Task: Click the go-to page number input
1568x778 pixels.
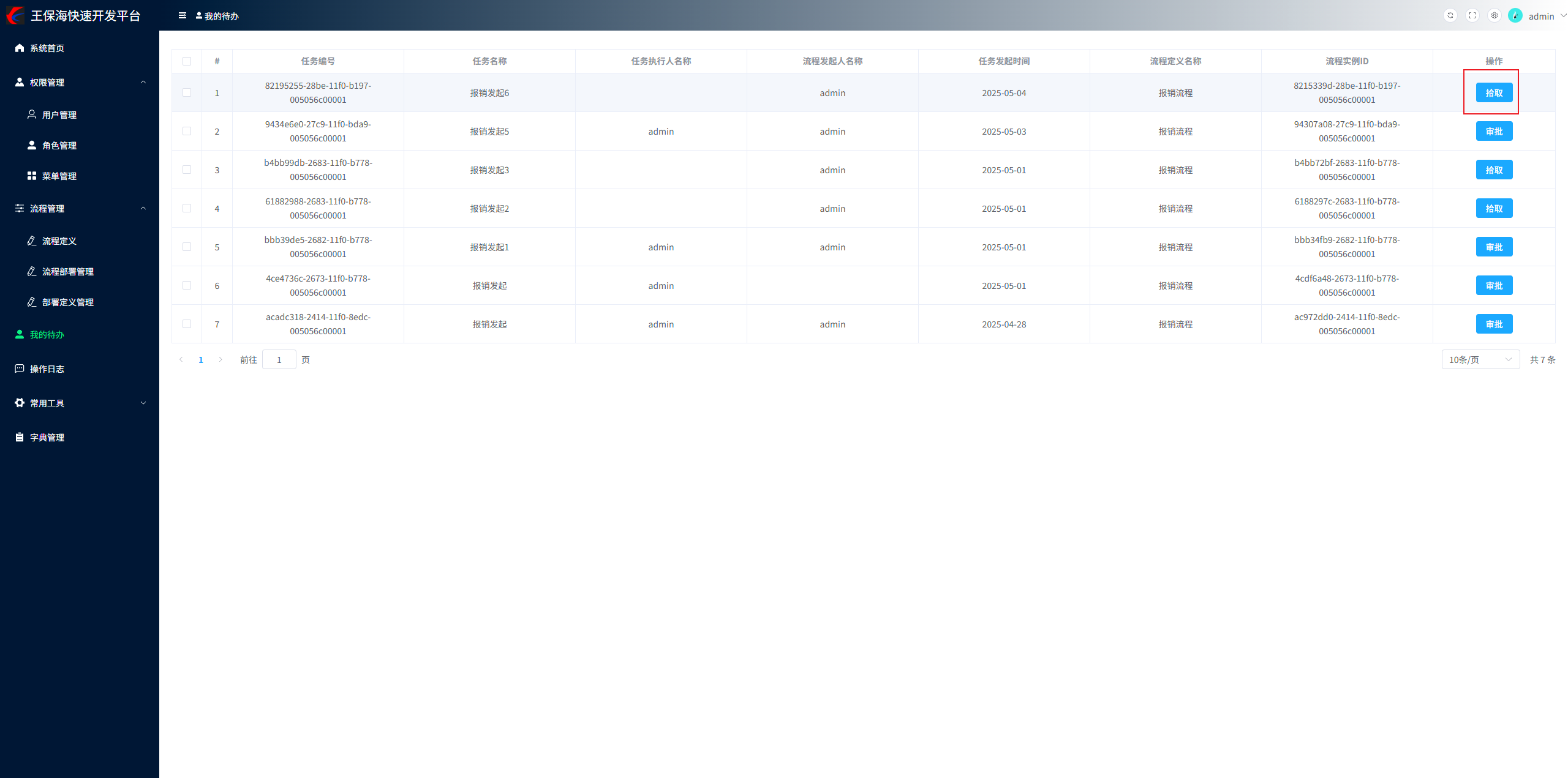Action: click(x=279, y=360)
